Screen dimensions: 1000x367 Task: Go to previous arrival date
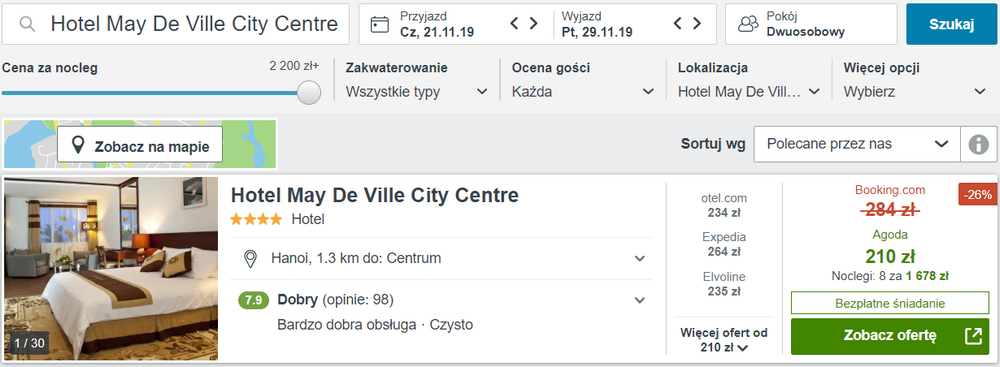pyautogui.click(x=515, y=24)
